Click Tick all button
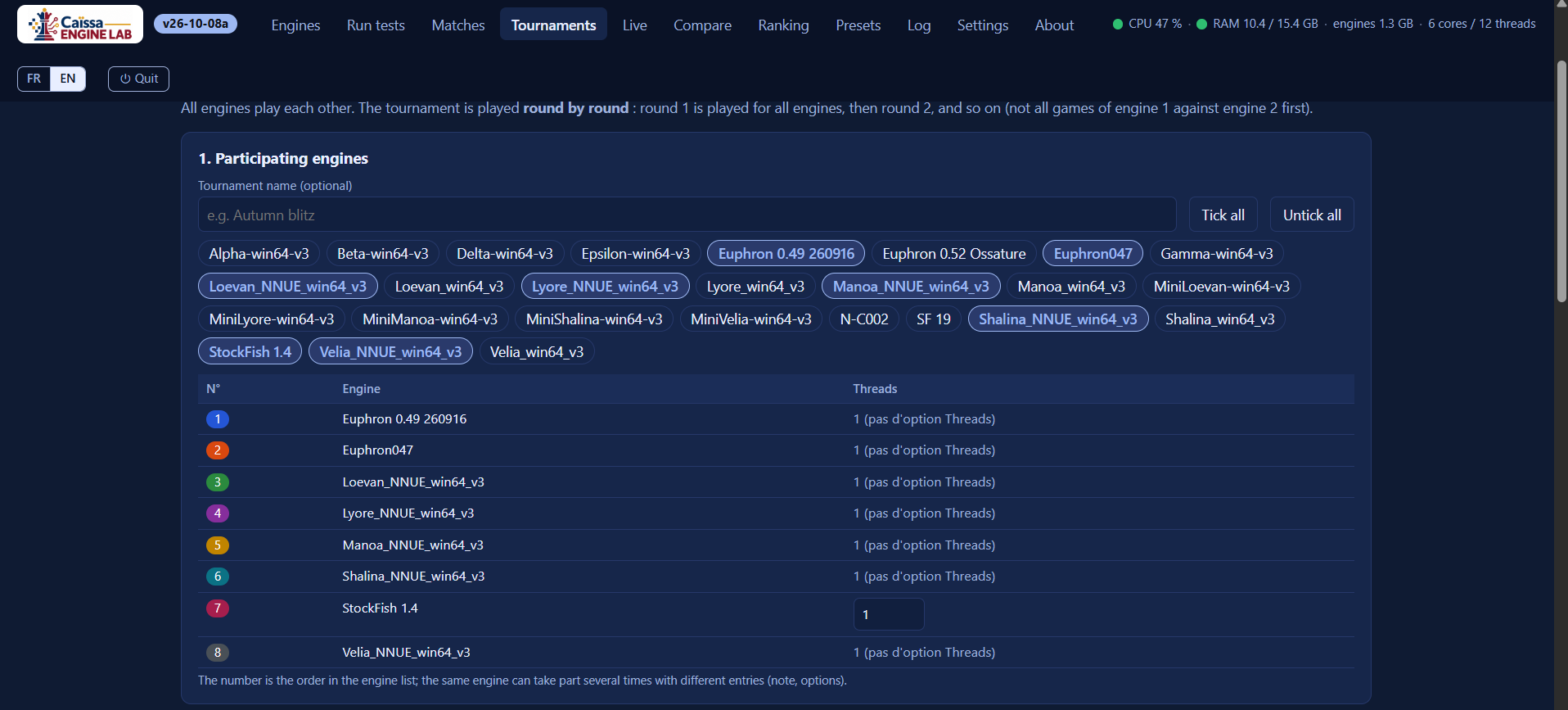Screen dimensions: 1568x710 pos(1223,215)
